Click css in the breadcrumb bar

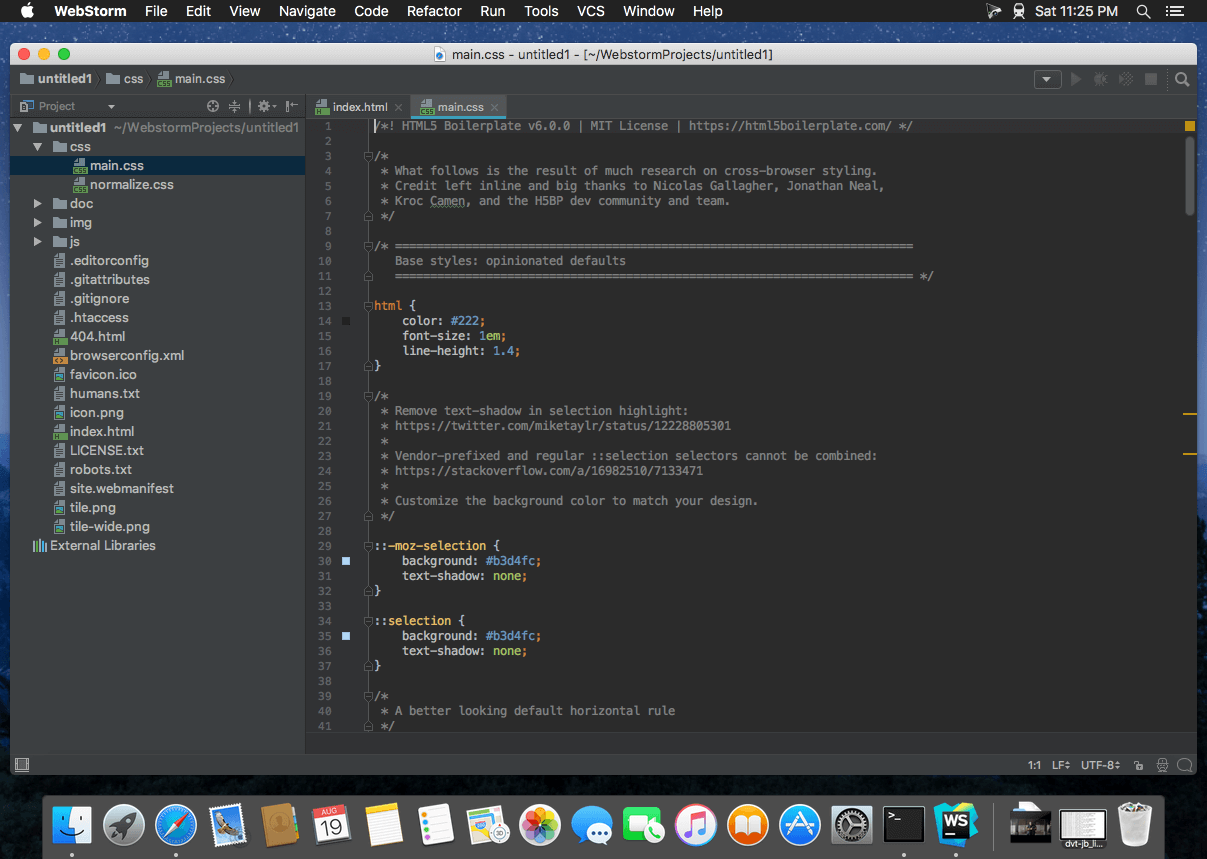point(124,79)
